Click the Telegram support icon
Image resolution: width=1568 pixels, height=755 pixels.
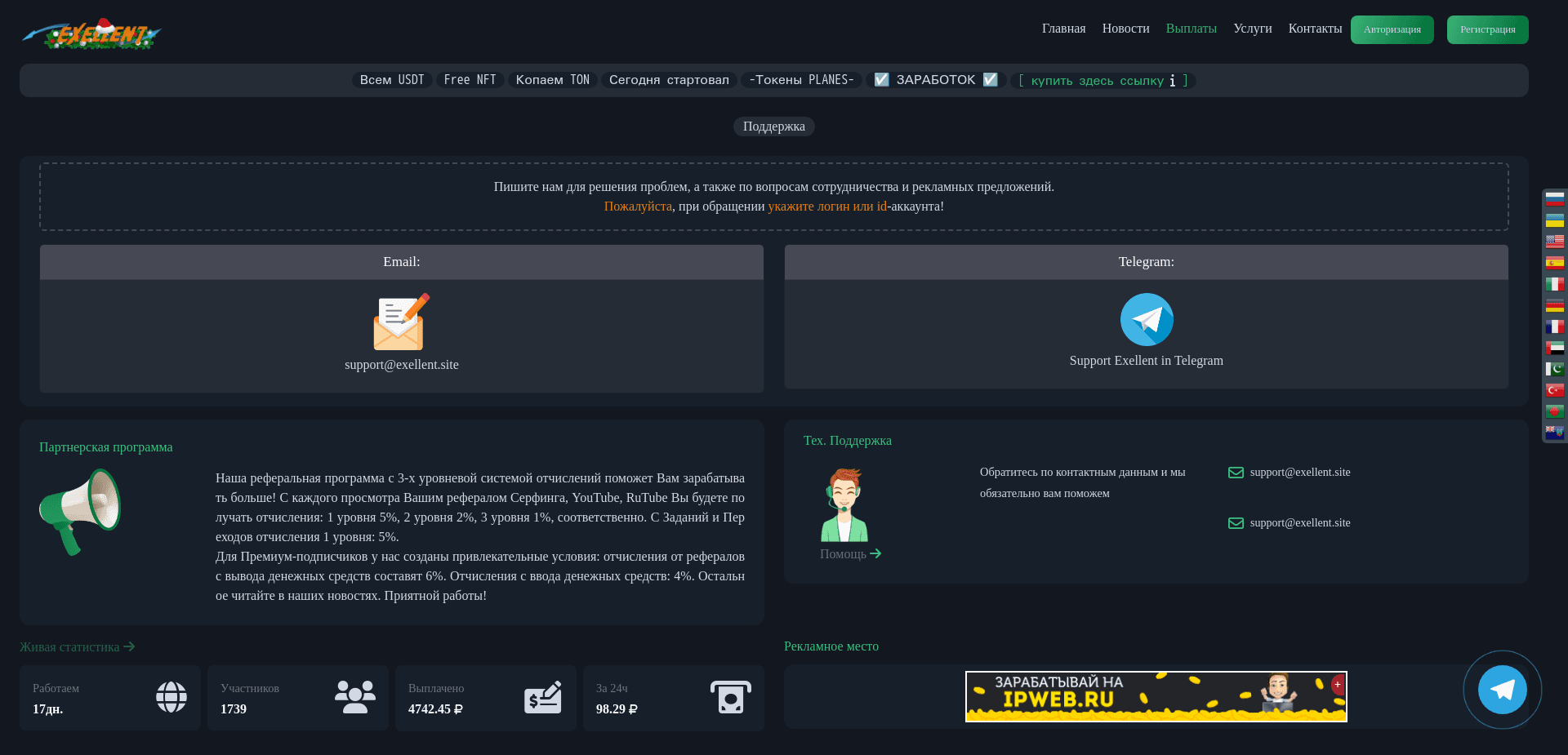(x=1146, y=319)
